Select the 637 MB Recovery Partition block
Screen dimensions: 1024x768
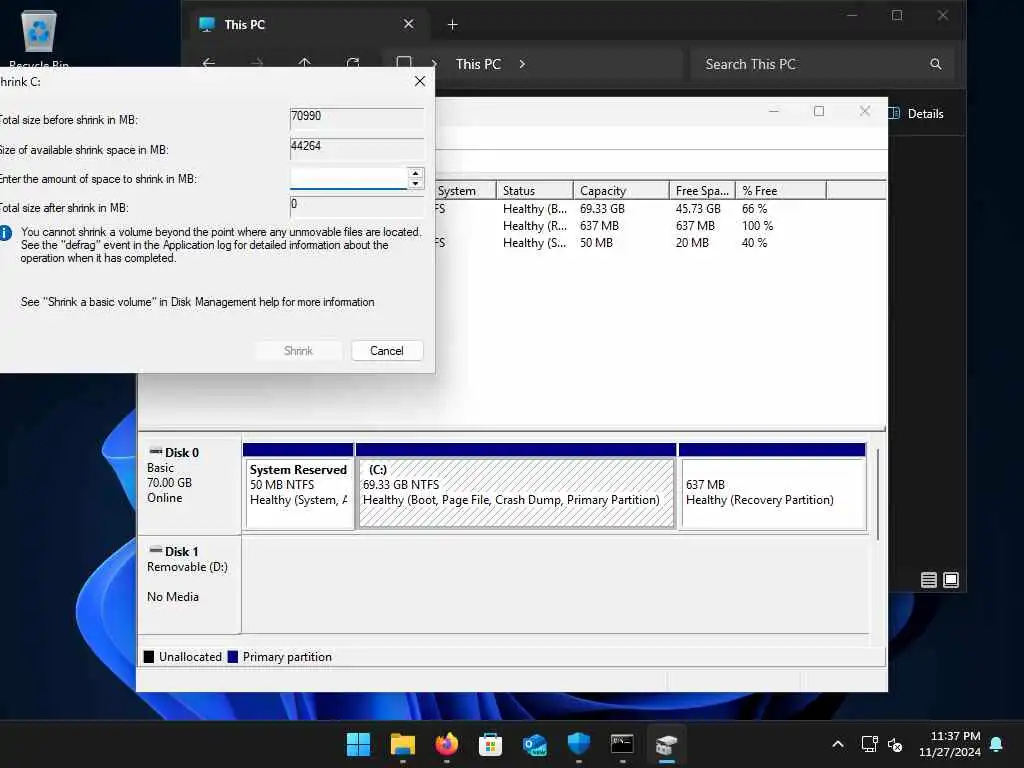773,487
